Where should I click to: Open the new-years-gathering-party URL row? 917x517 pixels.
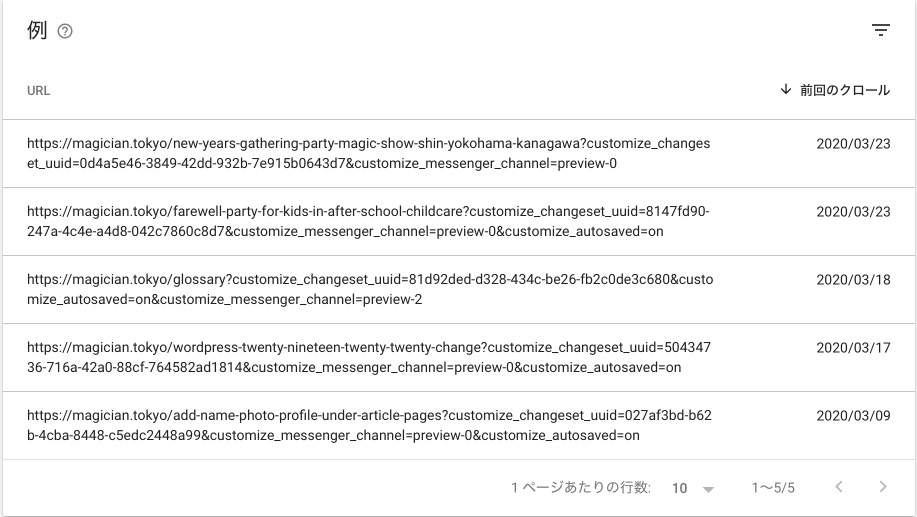pos(368,153)
